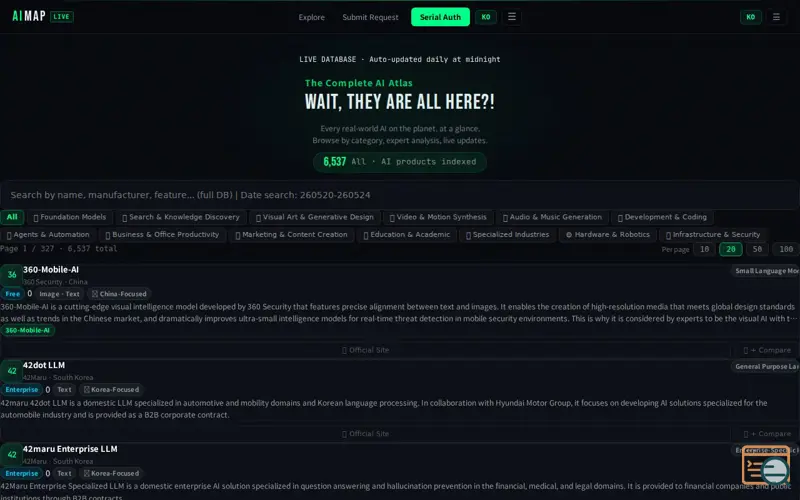Click the 'WAIT, THEY ARE ALL HERE?!' headline
Screen dimensions: 800x500
click(399, 102)
